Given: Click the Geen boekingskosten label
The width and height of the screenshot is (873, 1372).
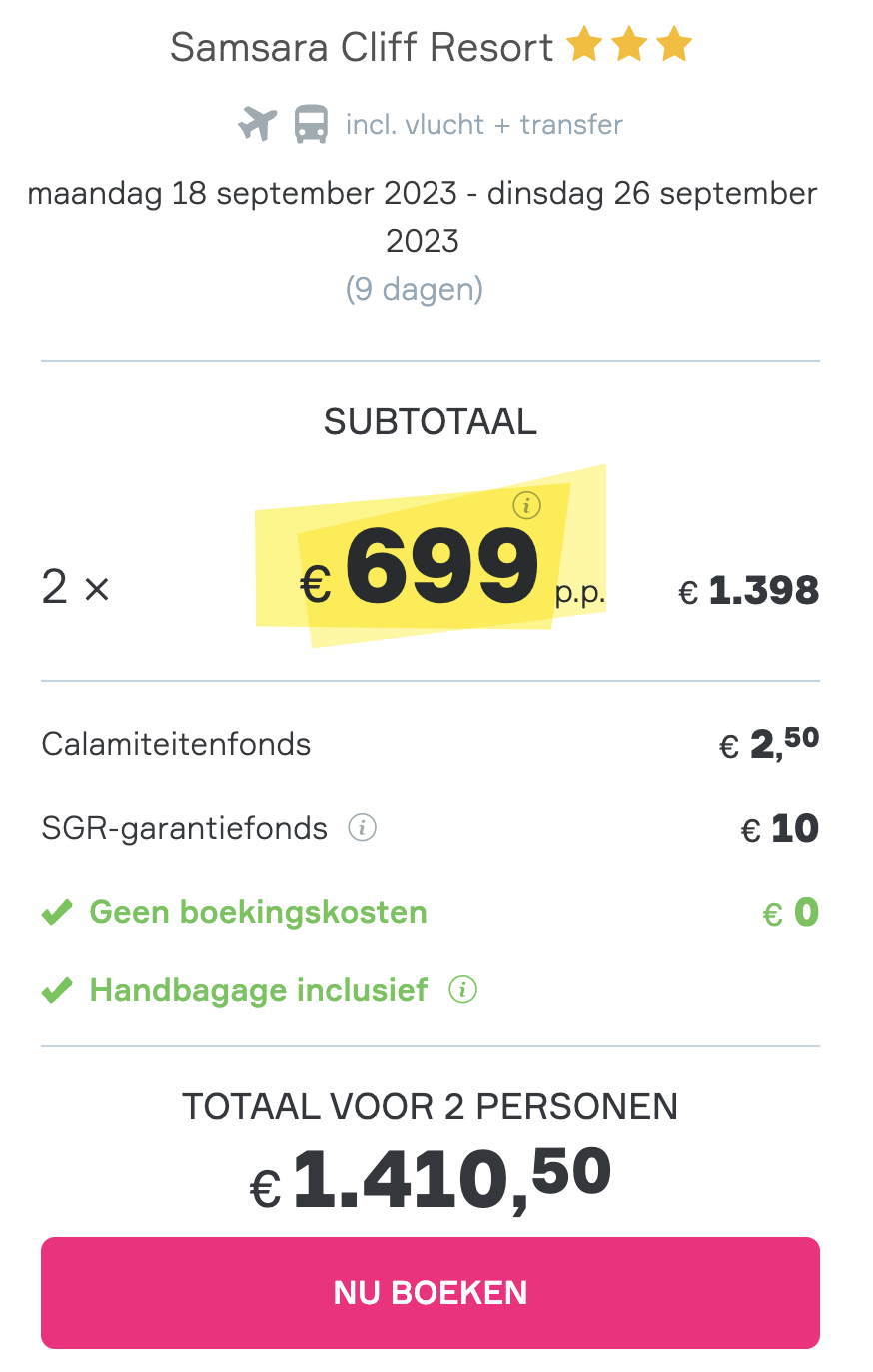Looking at the screenshot, I should [x=259, y=912].
